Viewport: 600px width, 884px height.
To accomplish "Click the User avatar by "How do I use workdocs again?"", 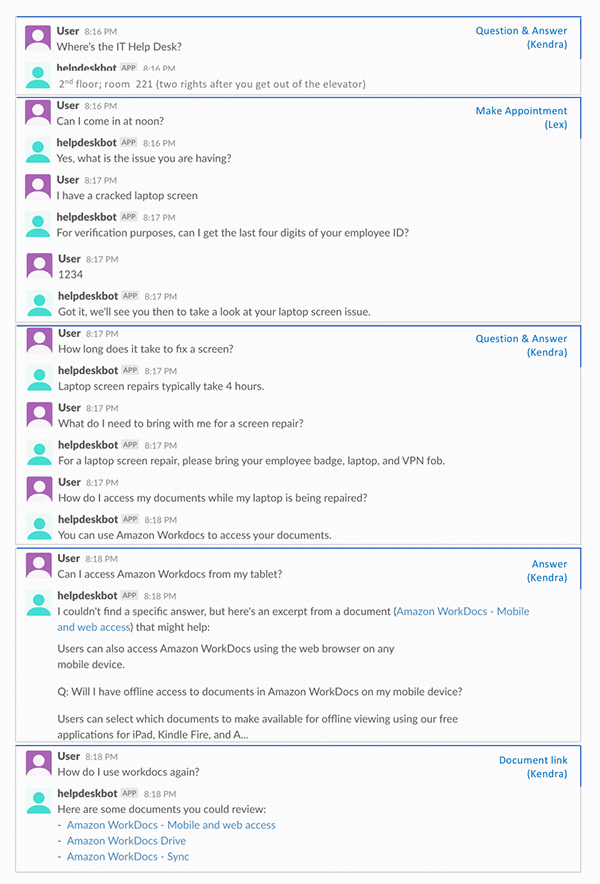I will [39, 763].
